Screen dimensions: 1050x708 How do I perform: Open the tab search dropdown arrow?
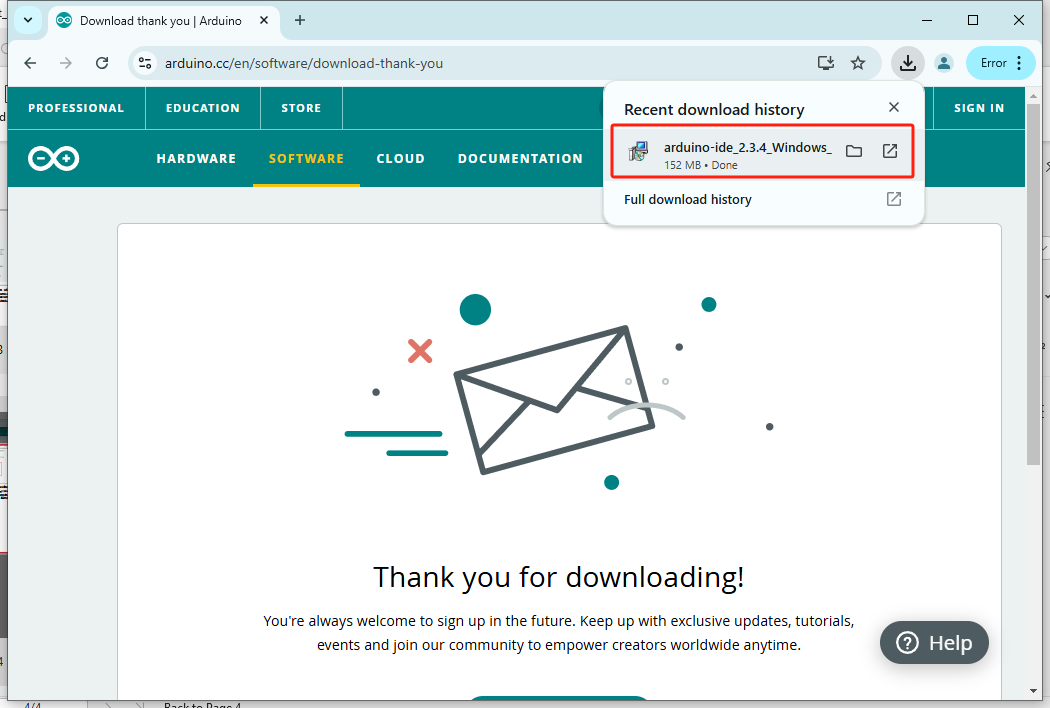(27, 20)
